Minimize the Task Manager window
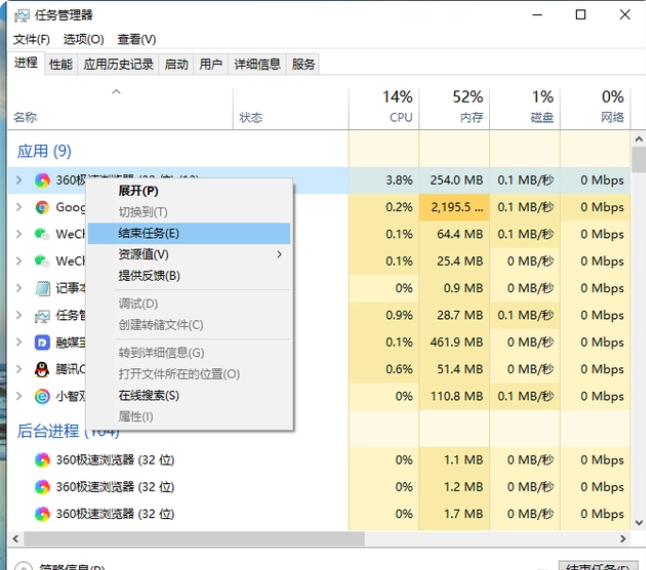The height and width of the screenshot is (570, 646). pyautogui.click(x=537, y=15)
